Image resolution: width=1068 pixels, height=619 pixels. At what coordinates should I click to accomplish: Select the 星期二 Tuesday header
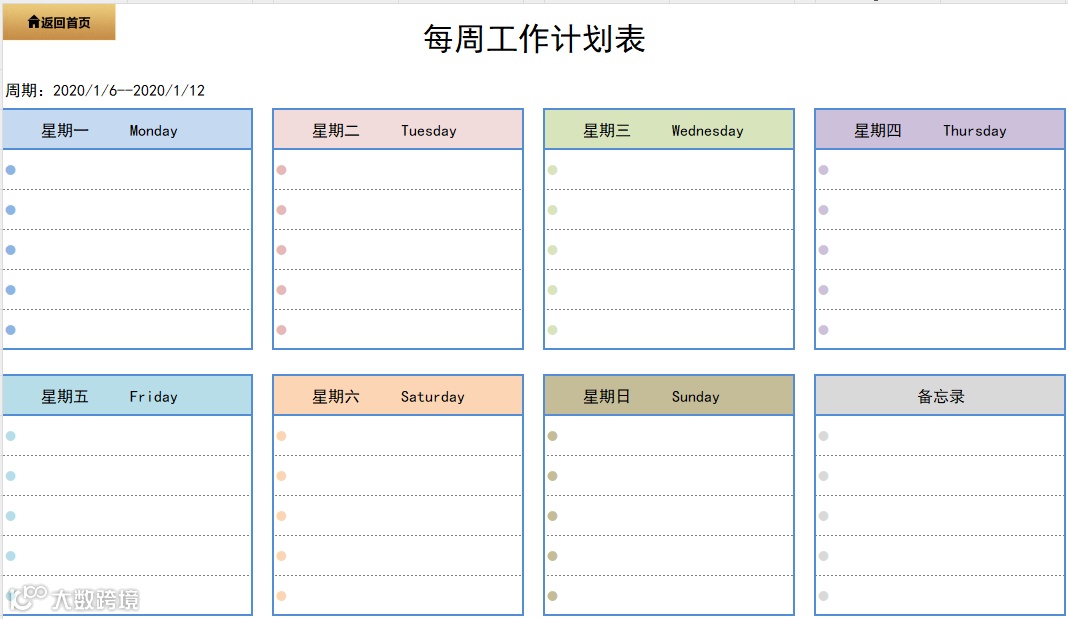[398, 129]
